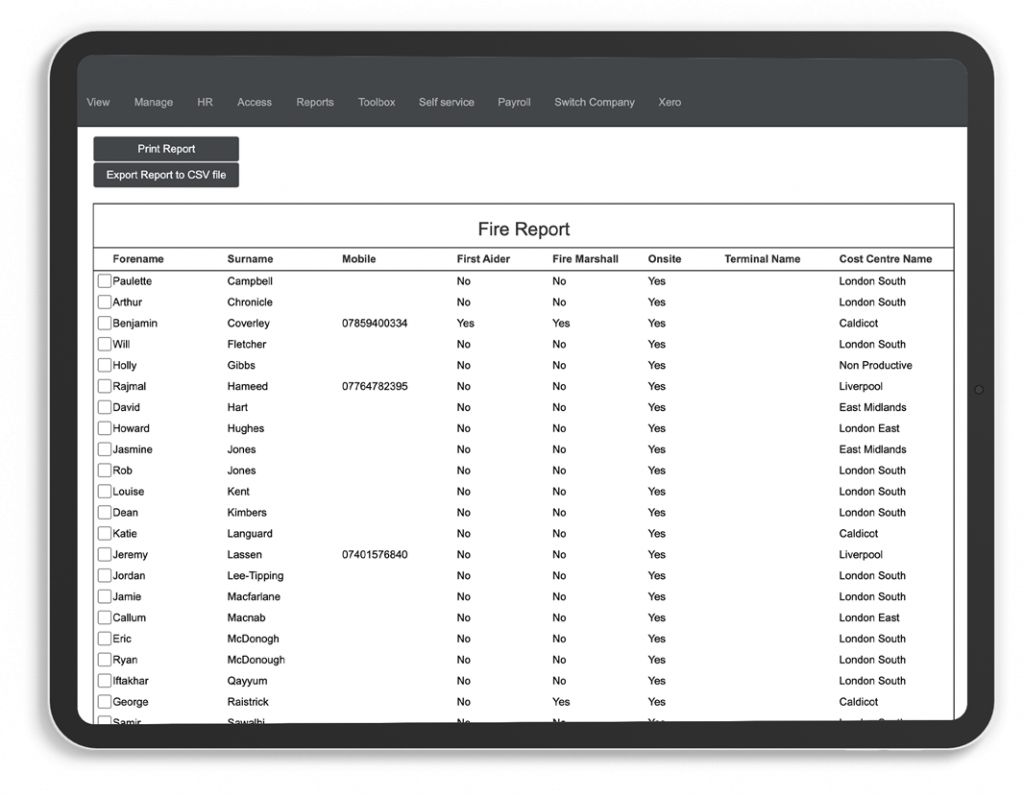Toggle the checkbox for David Hart

tap(104, 407)
